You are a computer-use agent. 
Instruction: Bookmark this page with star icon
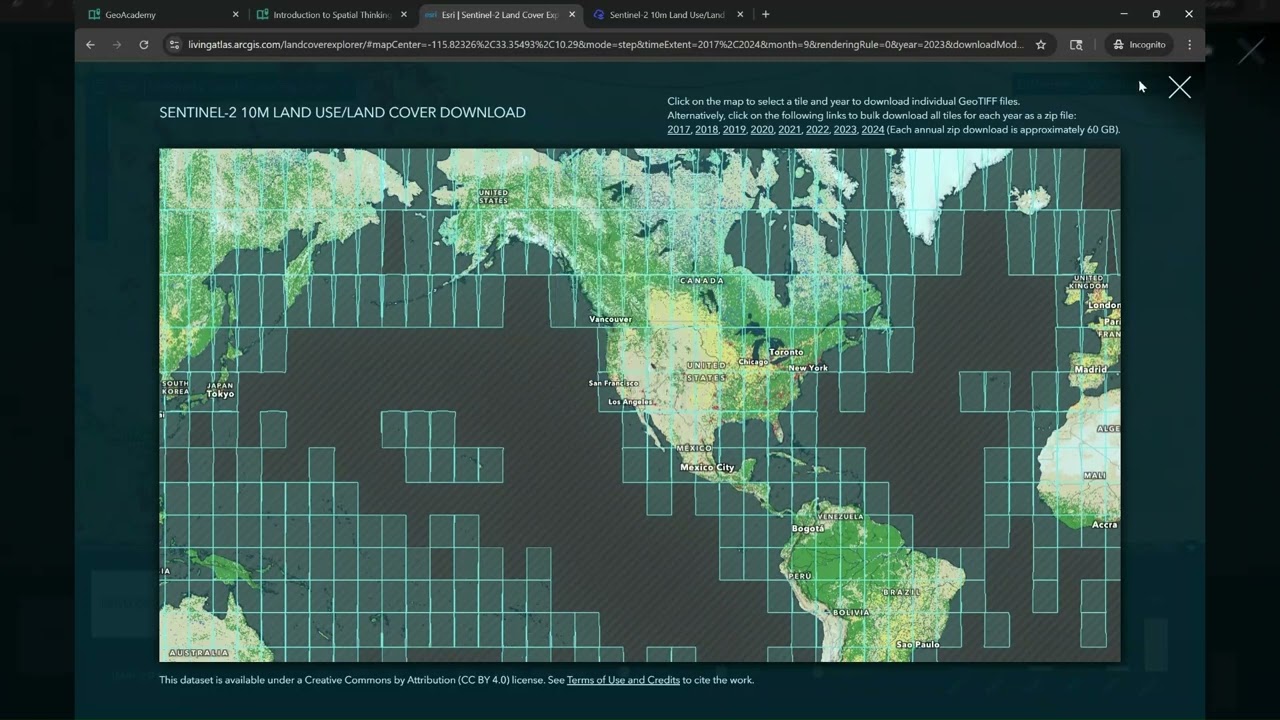click(x=1041, y=45)
